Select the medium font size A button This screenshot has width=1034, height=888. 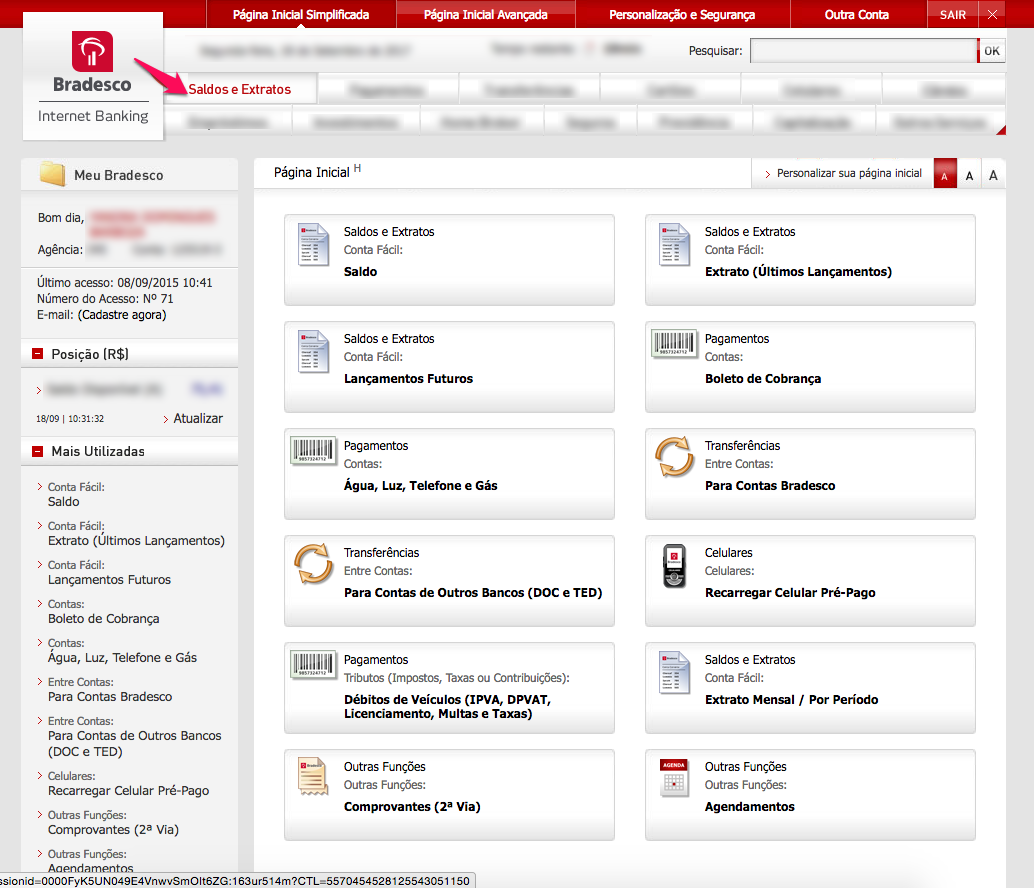pyautogui.click(x=969, y=175)
